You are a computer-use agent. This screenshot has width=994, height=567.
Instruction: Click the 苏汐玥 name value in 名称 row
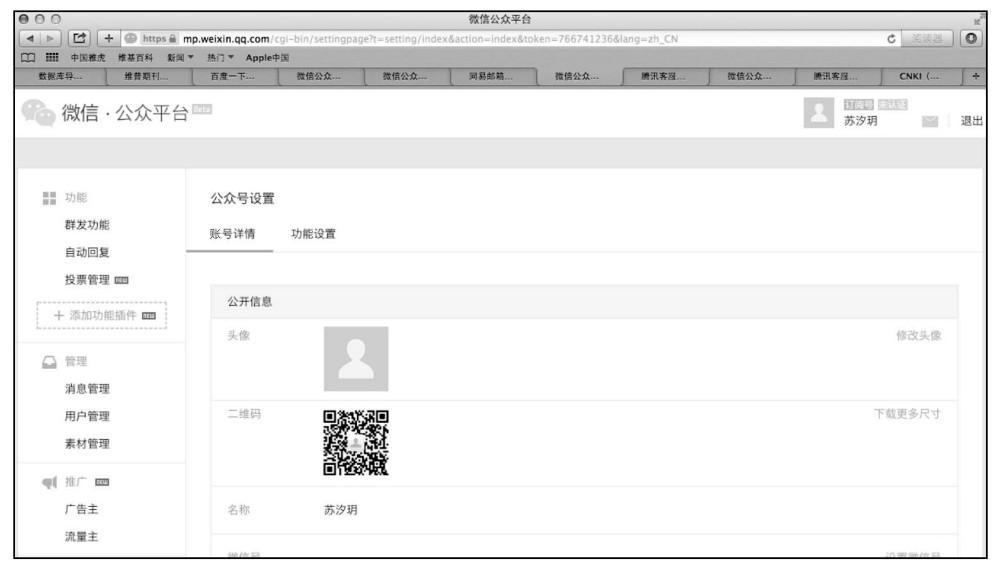(340, 510)
